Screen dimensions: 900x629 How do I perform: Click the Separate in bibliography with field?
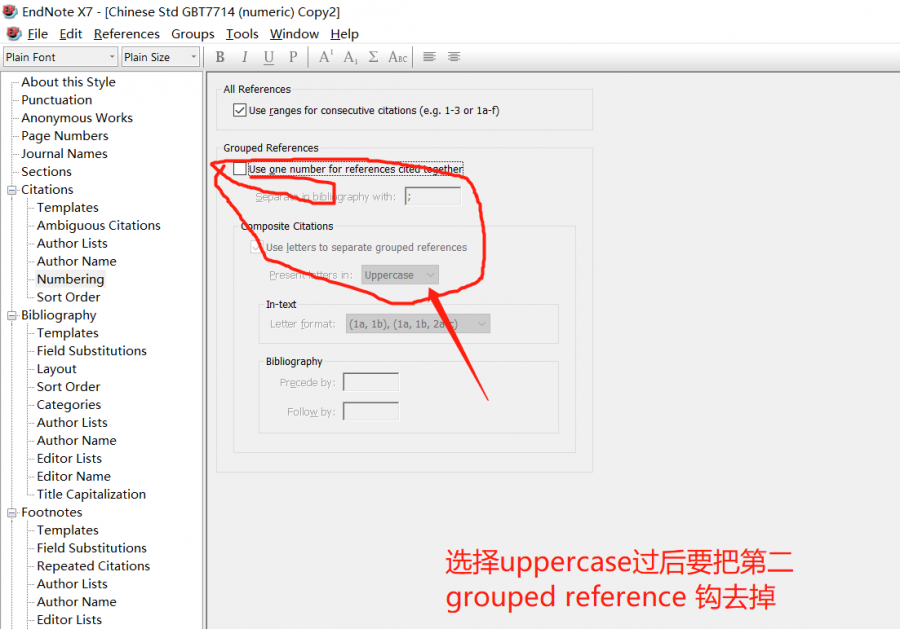(x=433, y=196)
